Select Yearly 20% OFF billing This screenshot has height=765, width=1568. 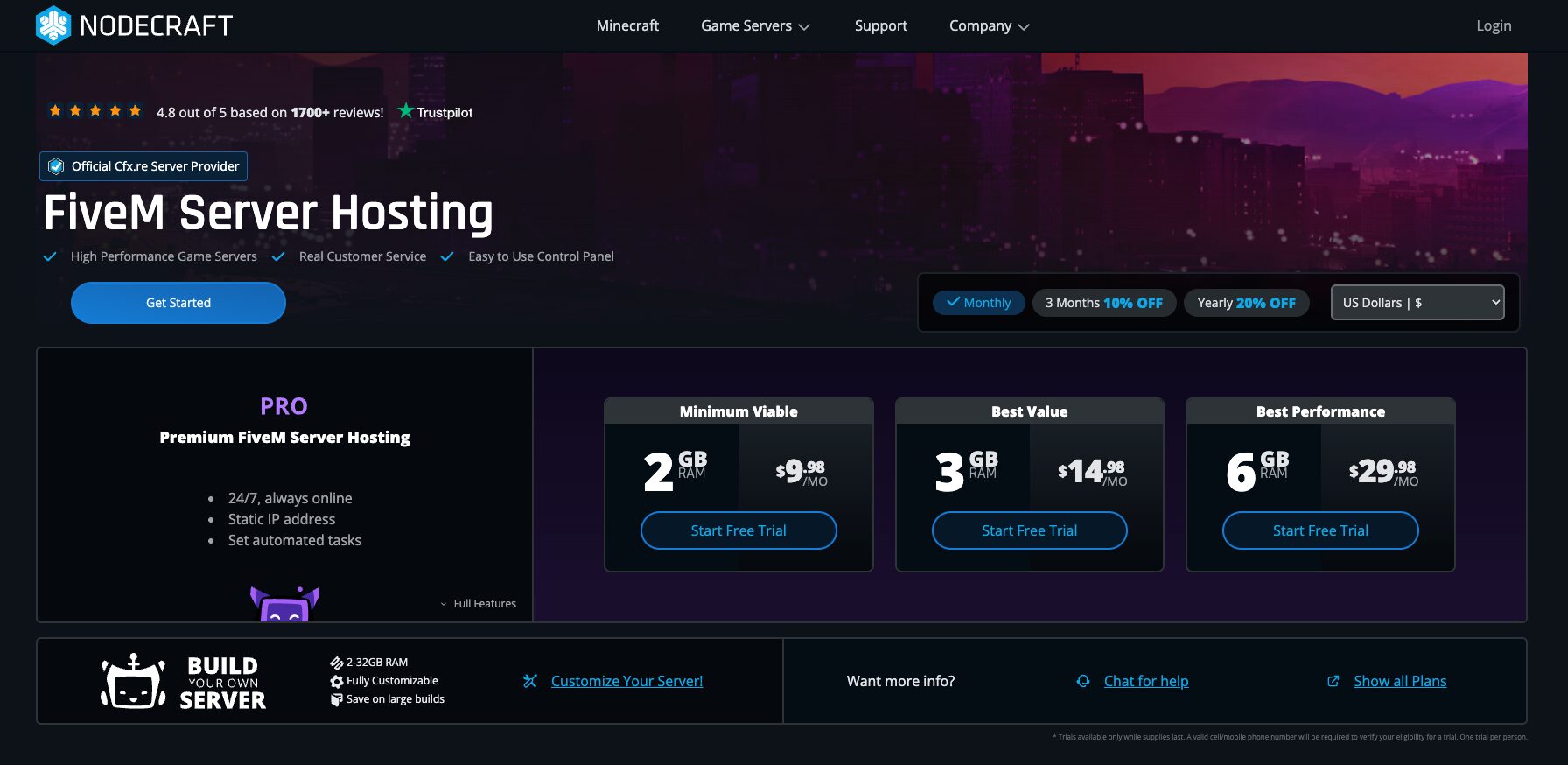point(1246,303)
